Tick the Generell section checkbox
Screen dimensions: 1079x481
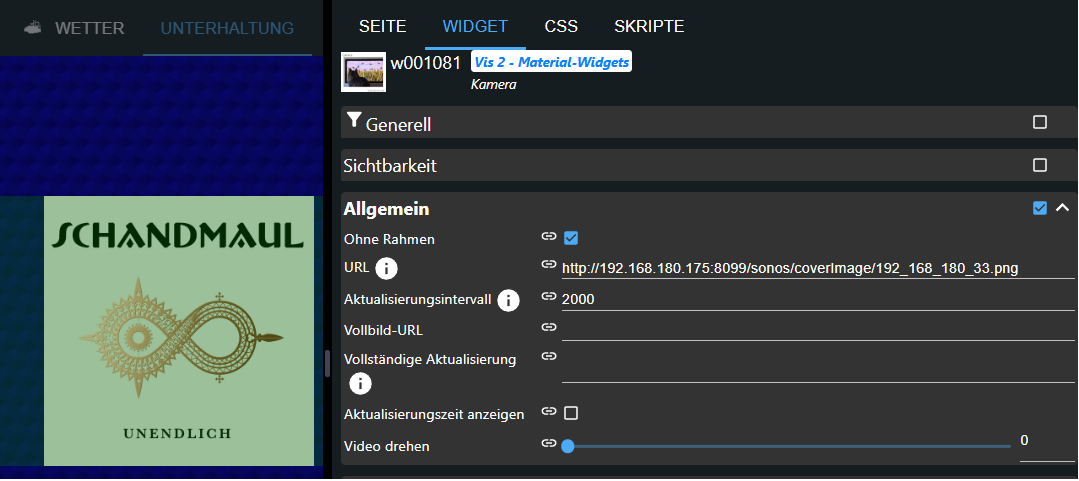click(x=1040, y=122)
